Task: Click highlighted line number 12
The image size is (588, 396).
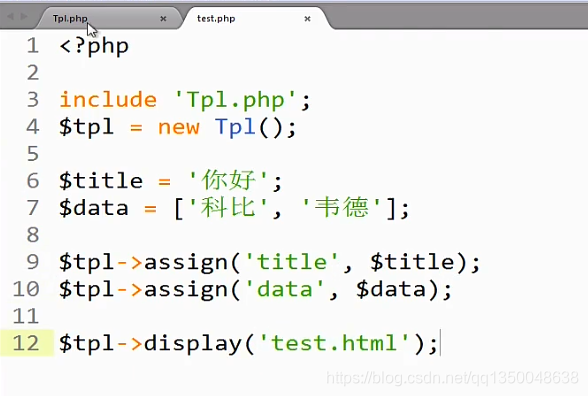Action: 26,343
